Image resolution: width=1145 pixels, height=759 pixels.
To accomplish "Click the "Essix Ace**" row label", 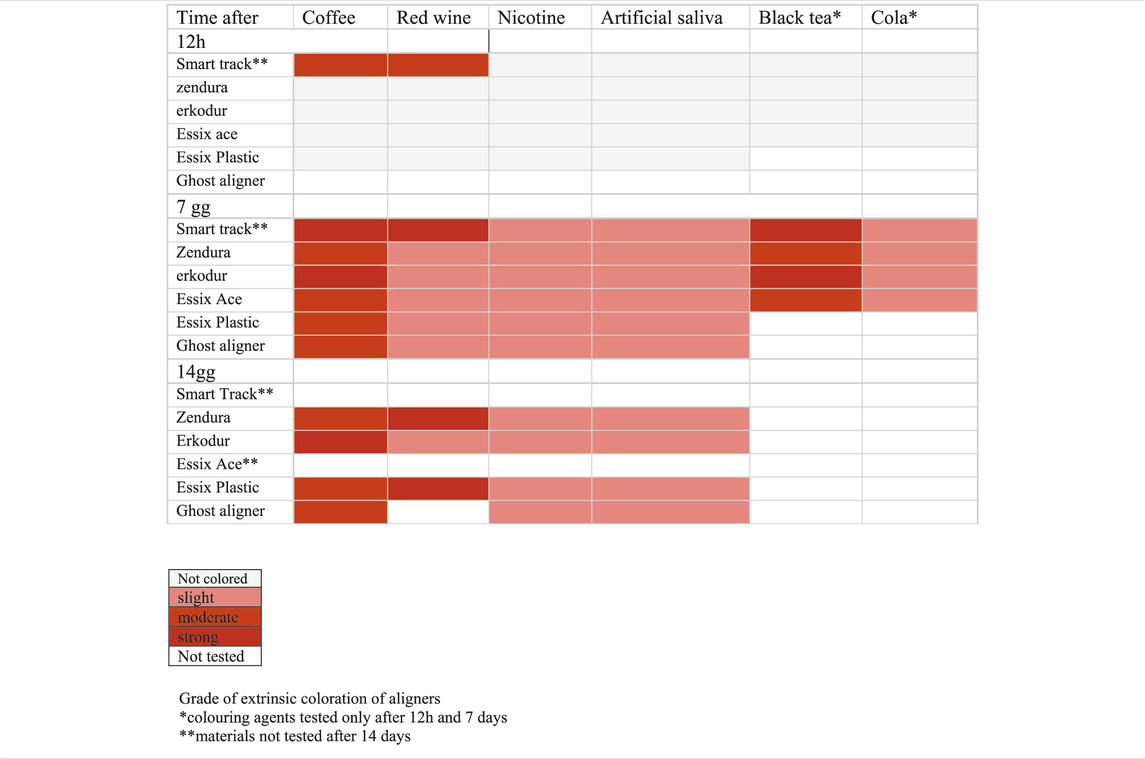I will coord(217,465).
